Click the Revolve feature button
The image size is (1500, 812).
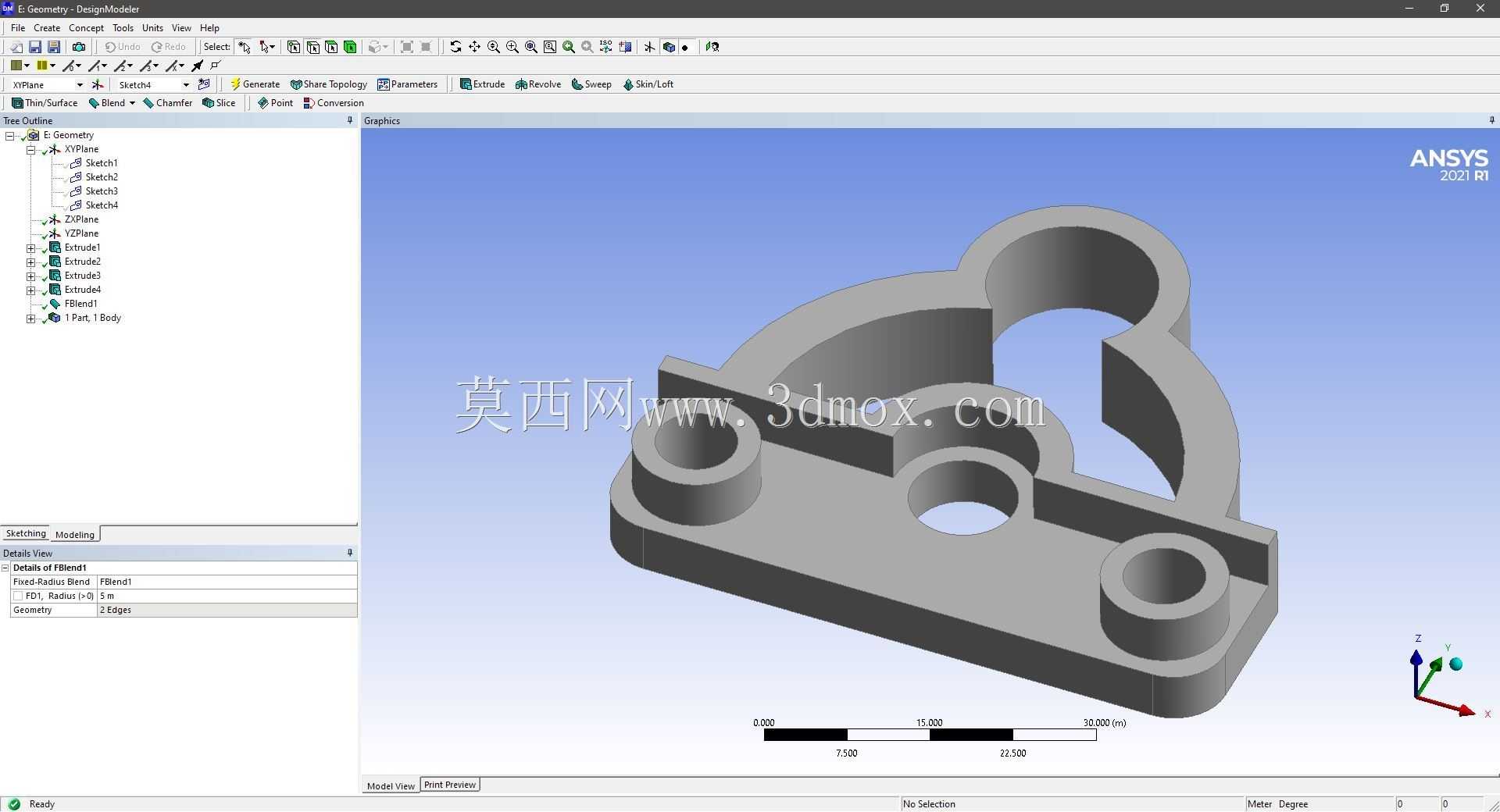[538, 84]
